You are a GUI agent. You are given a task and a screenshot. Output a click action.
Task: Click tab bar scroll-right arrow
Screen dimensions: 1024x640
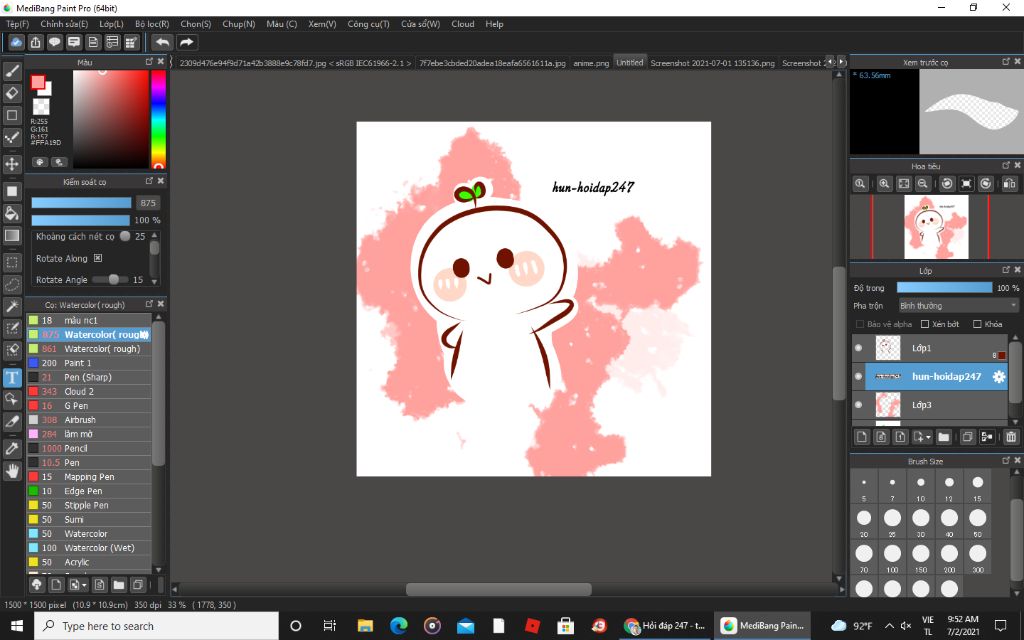coord(842,62)
